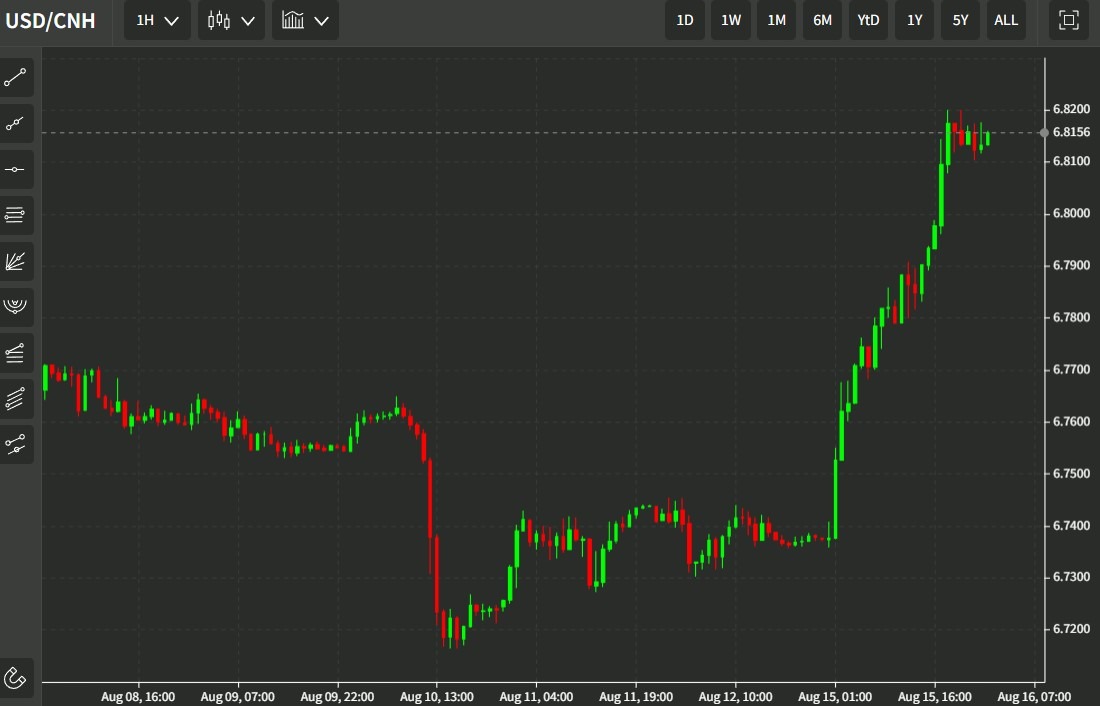Click the 6.7800 price axis label

(1071, 317)
